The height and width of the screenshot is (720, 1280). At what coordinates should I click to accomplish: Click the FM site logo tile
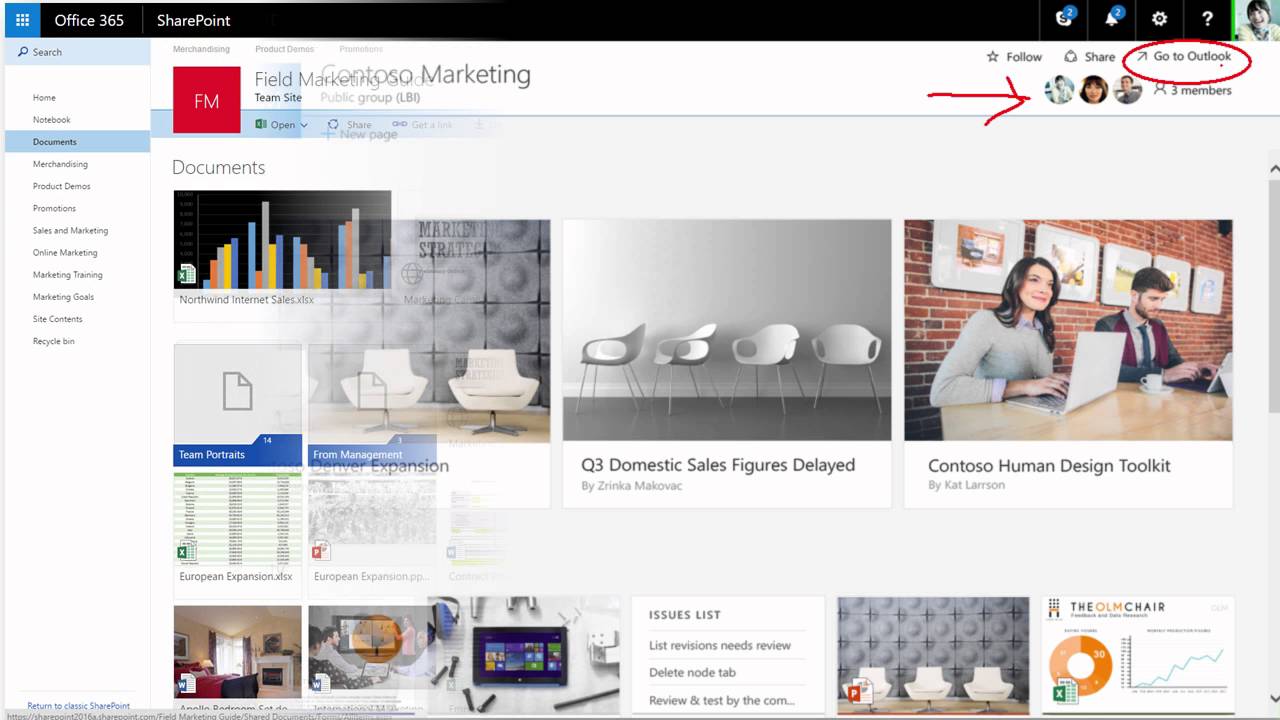(206, 100)
